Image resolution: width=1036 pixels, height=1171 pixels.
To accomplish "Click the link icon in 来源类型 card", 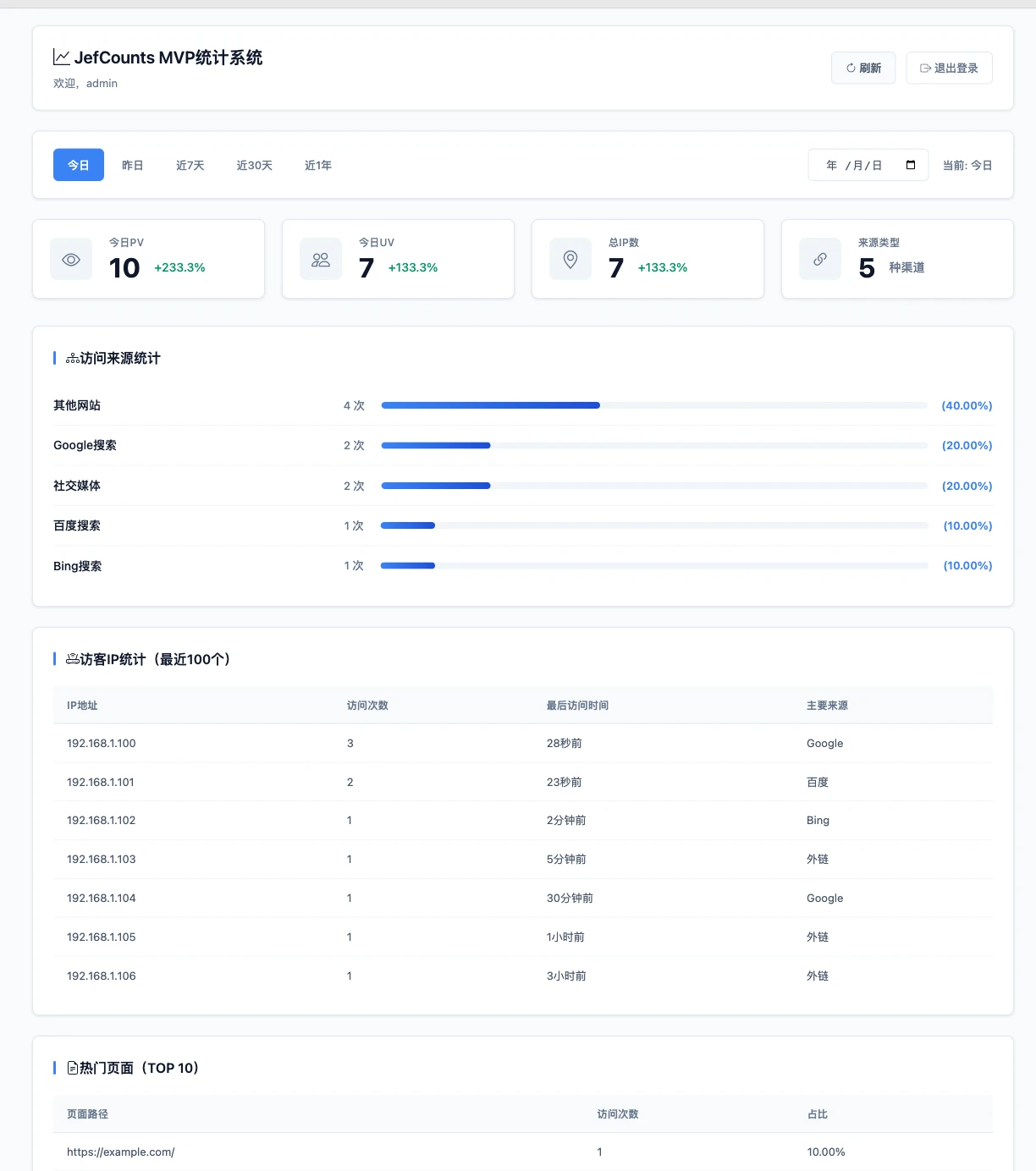I will 820,259.
